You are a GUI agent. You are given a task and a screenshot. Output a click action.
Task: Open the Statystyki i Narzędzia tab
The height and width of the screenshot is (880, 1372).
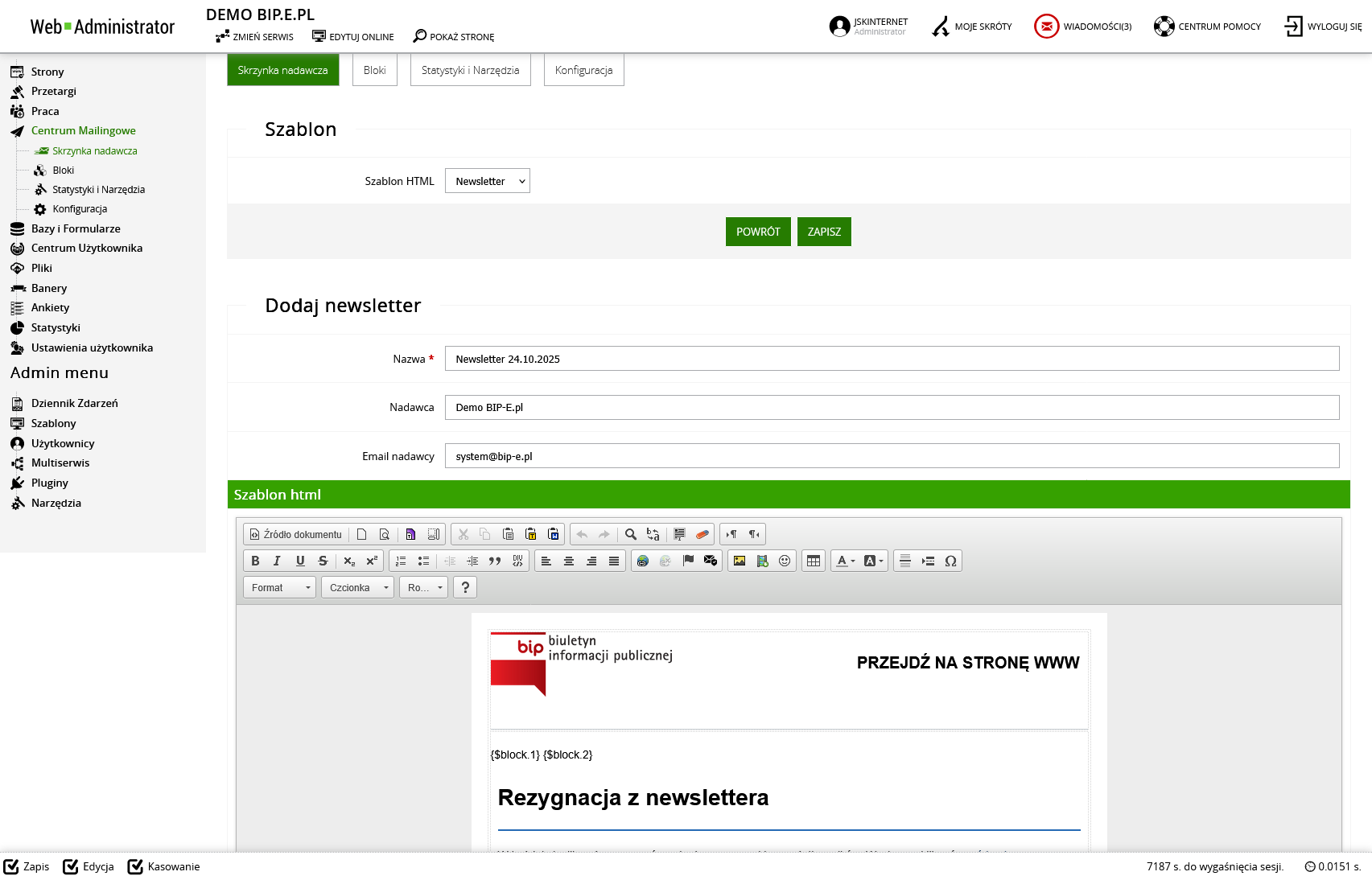470,70
